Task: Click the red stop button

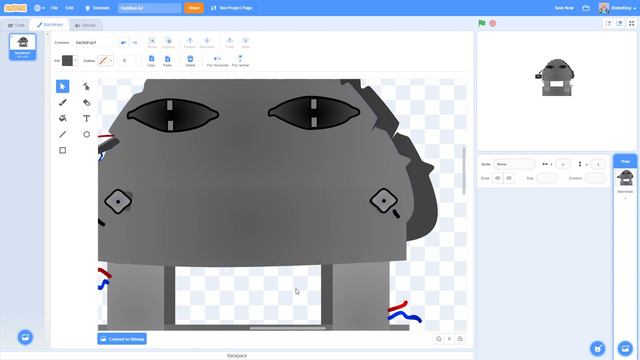Action: 493,23
